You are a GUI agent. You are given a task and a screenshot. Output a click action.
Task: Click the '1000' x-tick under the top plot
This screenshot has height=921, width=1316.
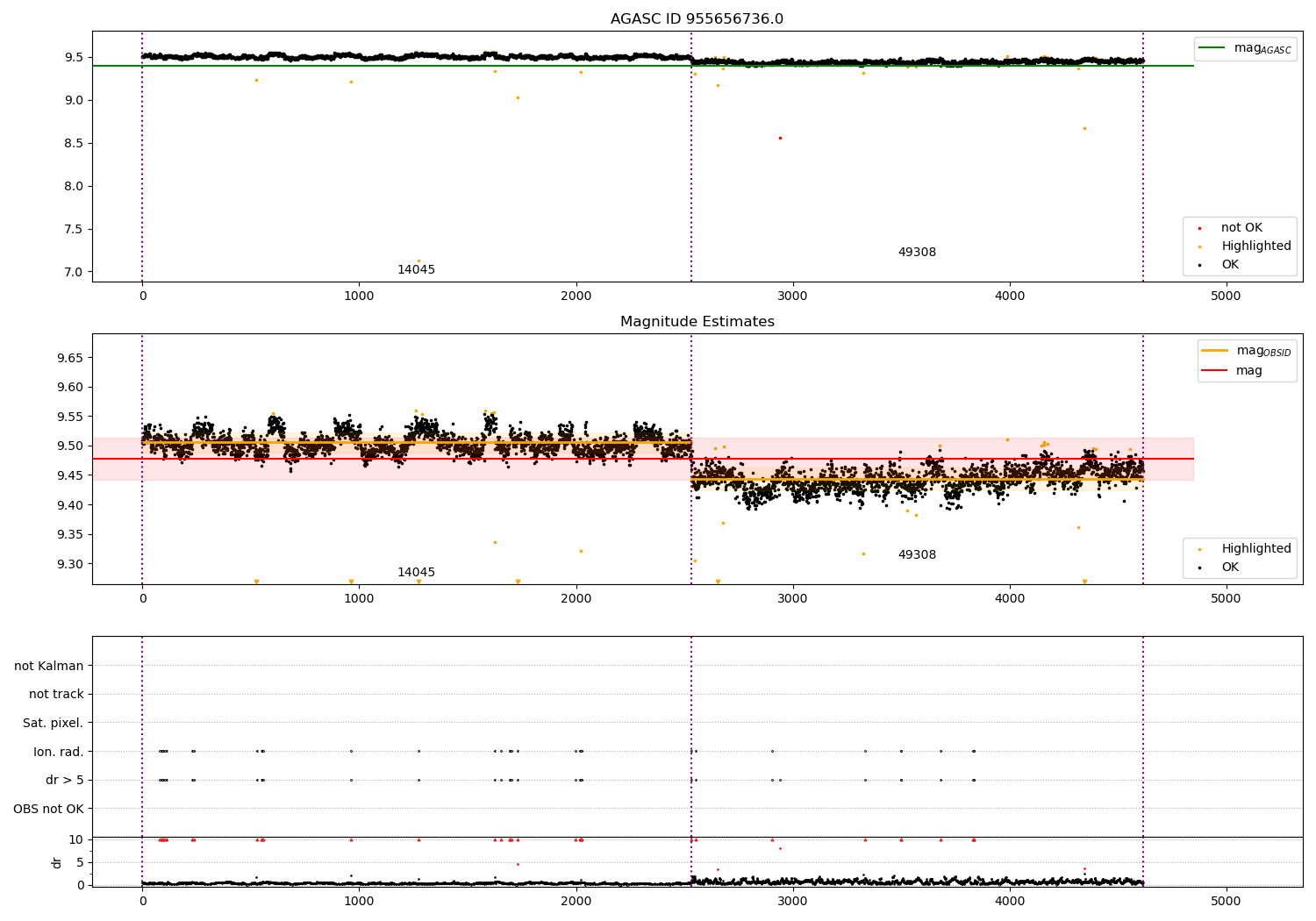pos(359,296)
